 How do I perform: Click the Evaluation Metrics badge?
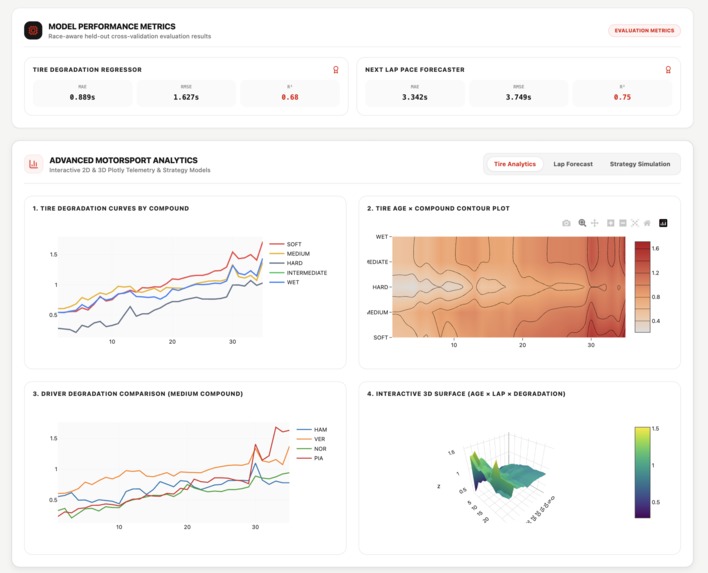[644, 30]
